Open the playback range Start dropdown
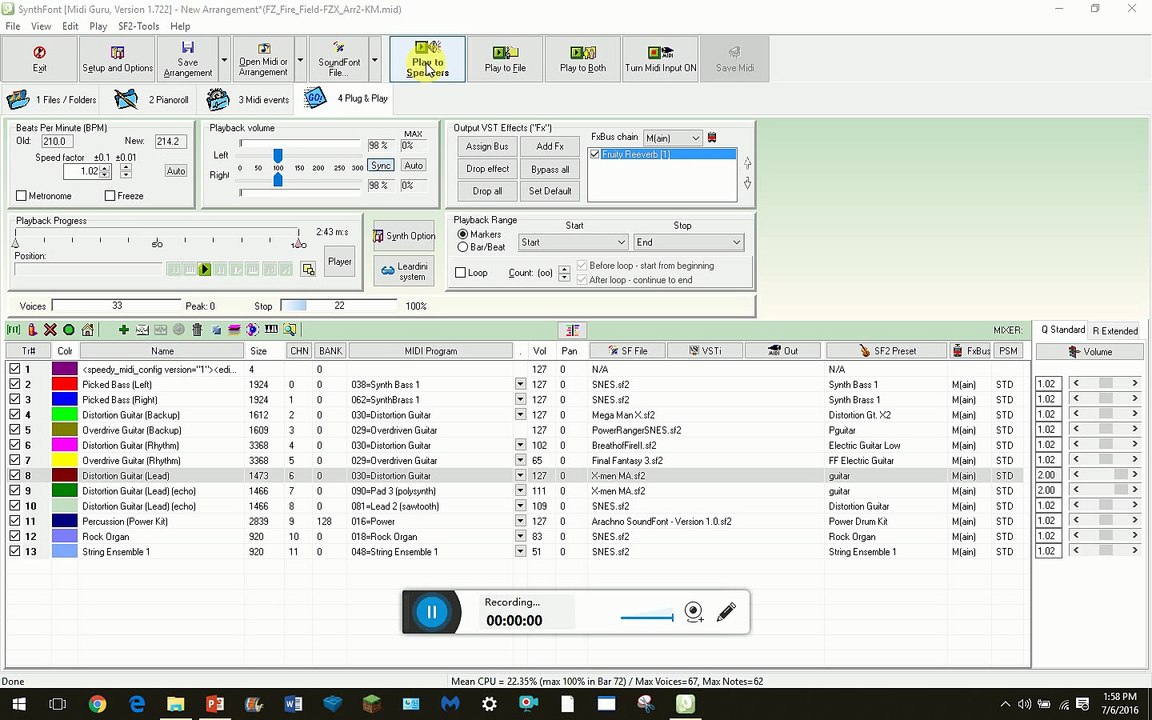The height and width of the screenshot is (720, 1152). 621,242
